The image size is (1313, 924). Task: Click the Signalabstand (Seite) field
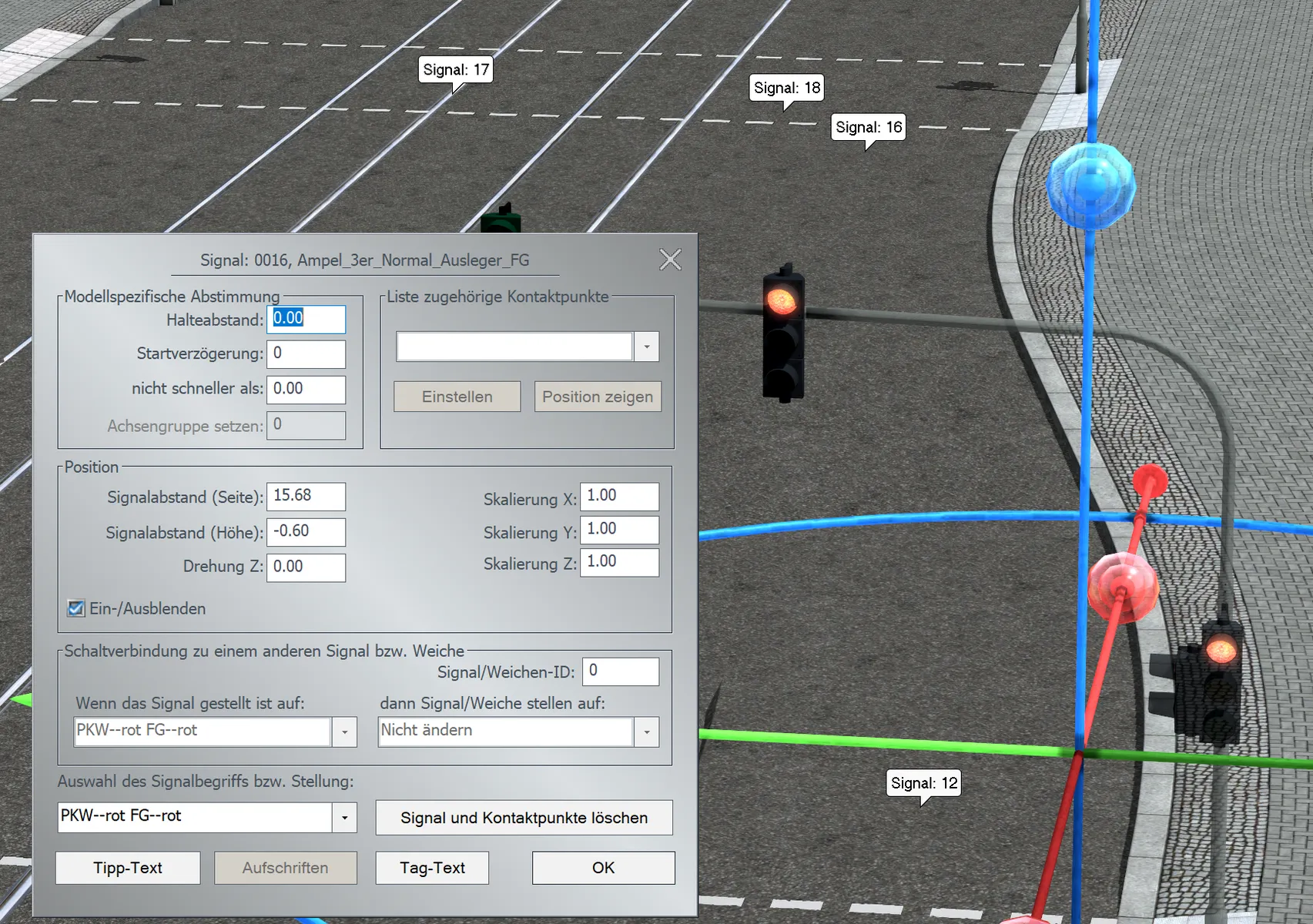coord(306,497)
